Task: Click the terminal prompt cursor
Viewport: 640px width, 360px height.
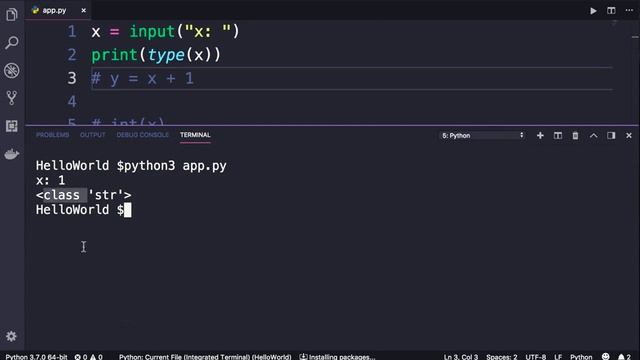Action: click(128, 210)
